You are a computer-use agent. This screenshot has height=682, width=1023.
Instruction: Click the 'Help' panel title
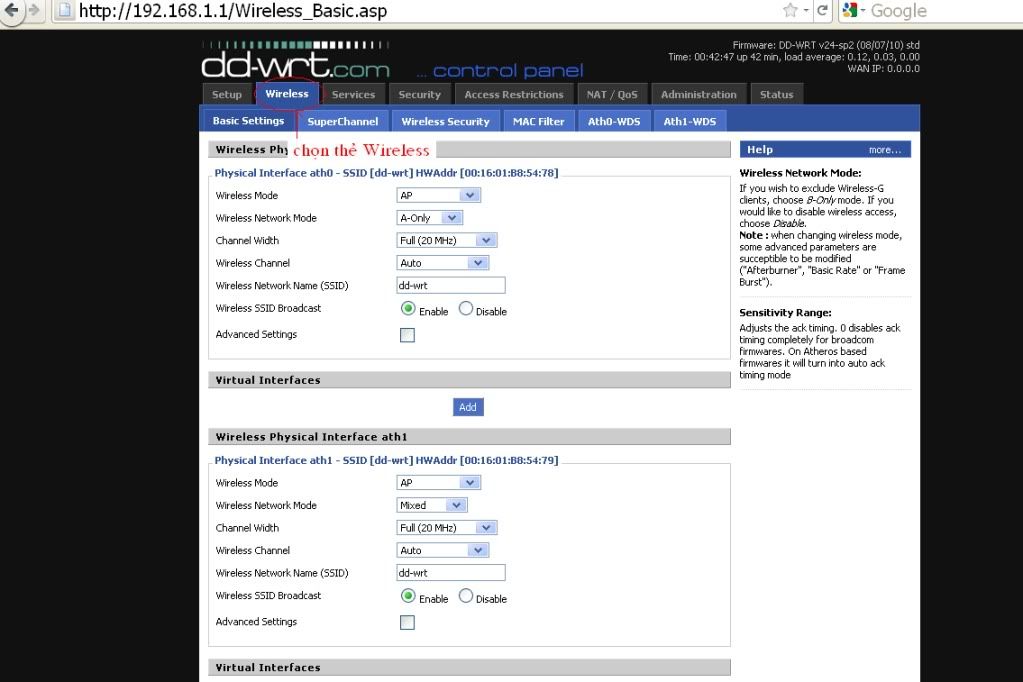click(760, 149)
